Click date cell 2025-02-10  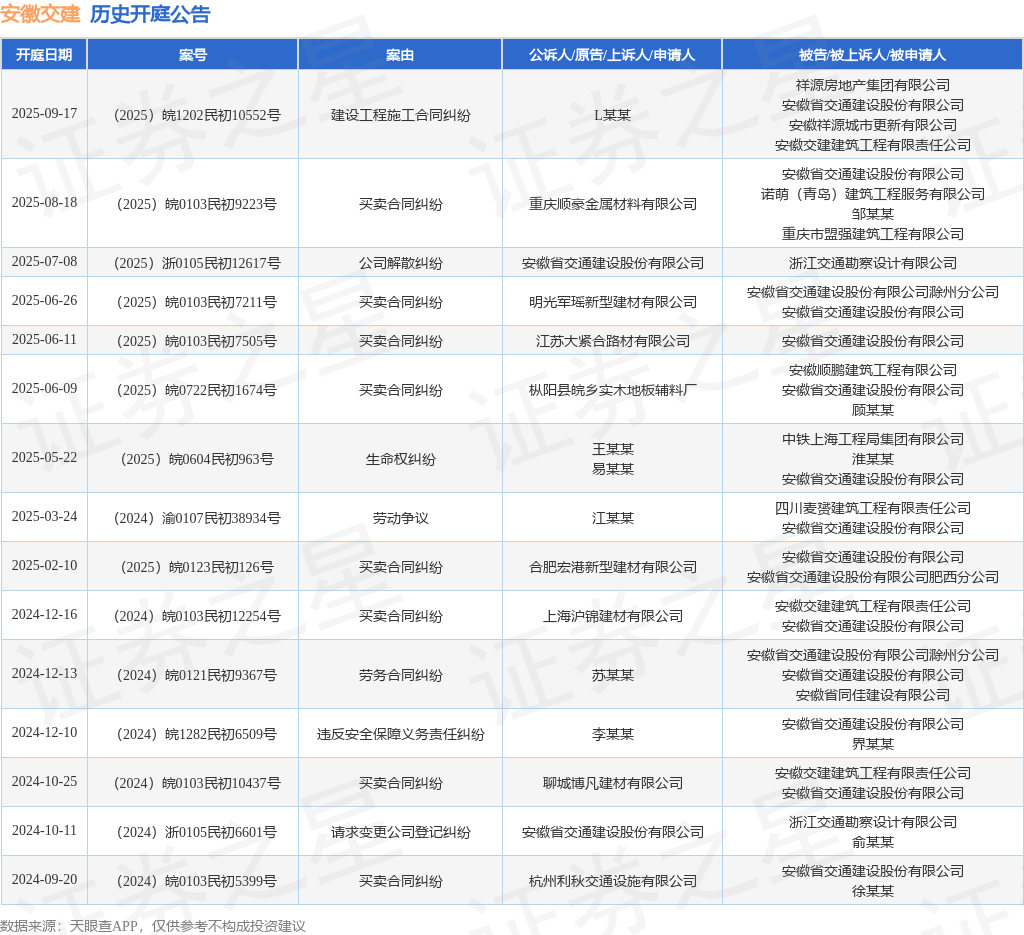[x=44, y=565]
